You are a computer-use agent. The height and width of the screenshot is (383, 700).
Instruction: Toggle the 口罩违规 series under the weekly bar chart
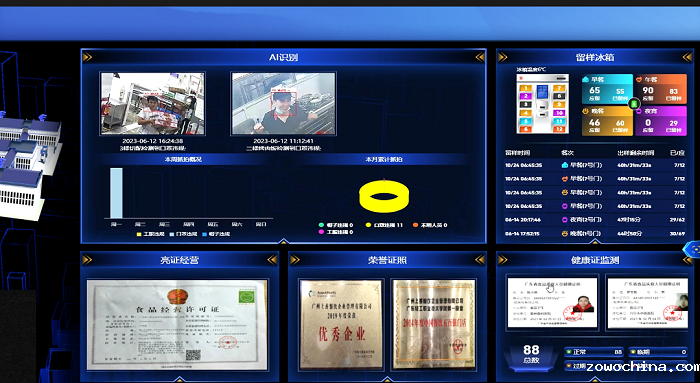point(183,234)
